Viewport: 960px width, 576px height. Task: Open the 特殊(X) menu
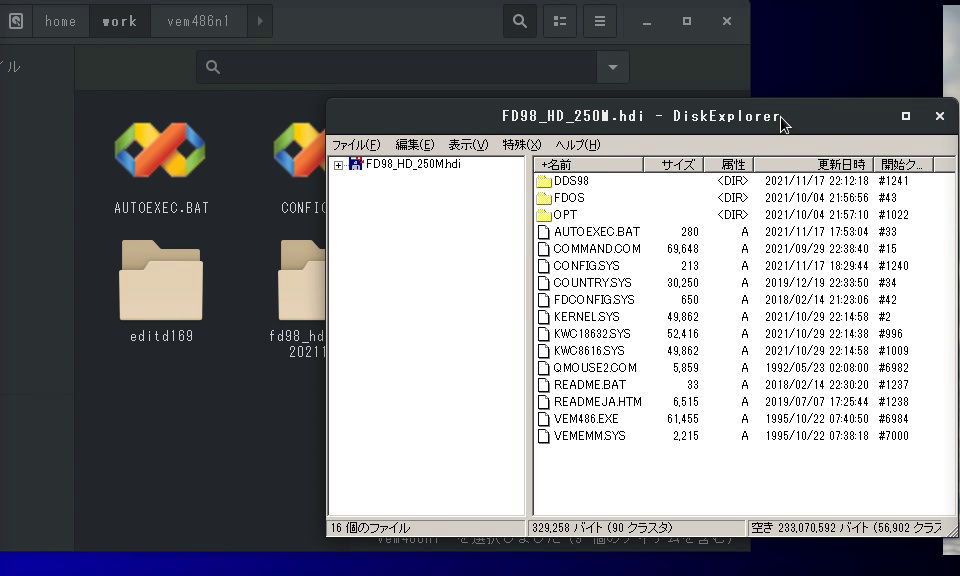click(522, 145)
